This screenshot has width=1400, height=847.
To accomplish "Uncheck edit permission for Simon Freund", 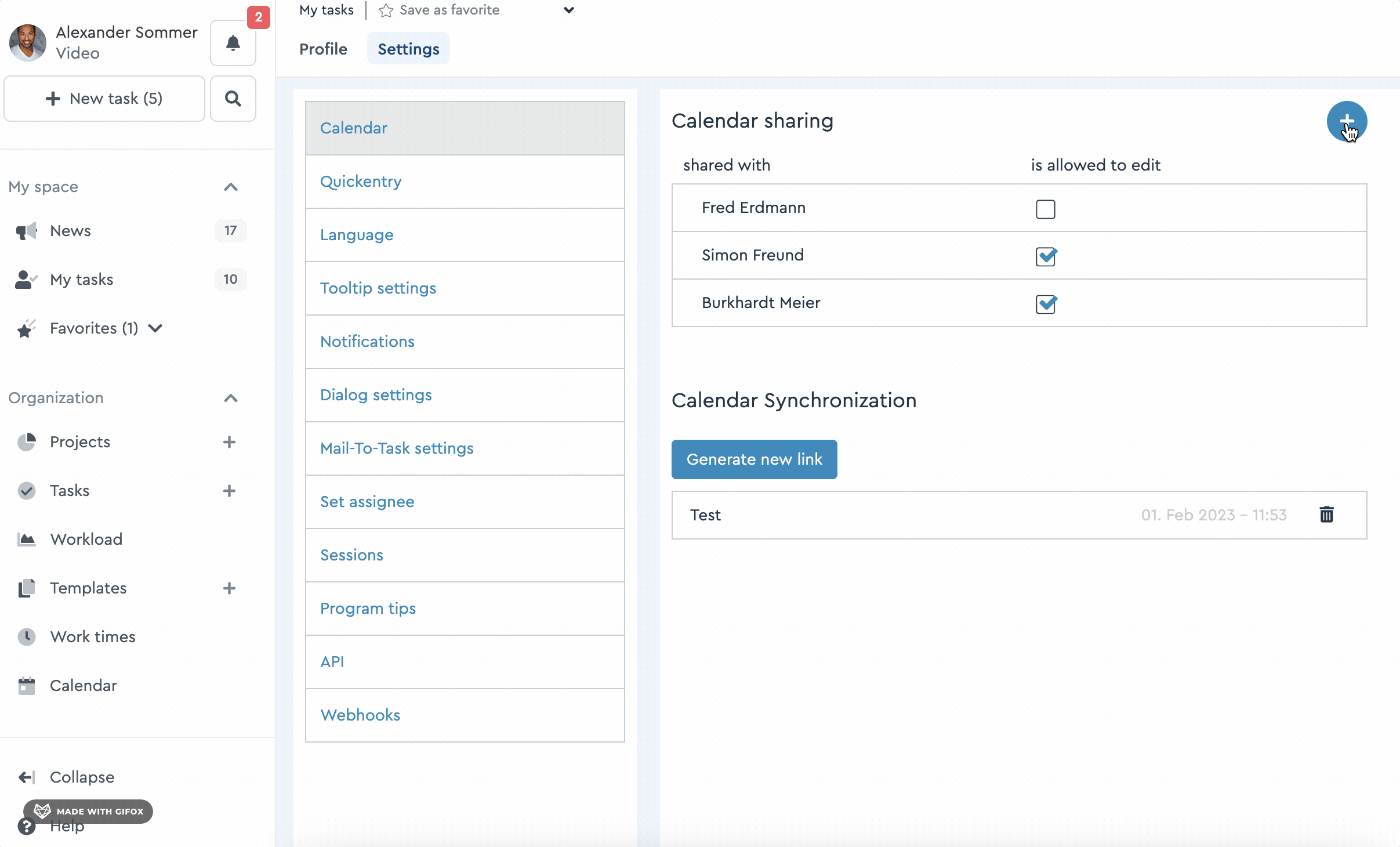I will (x=1046, y=256).
